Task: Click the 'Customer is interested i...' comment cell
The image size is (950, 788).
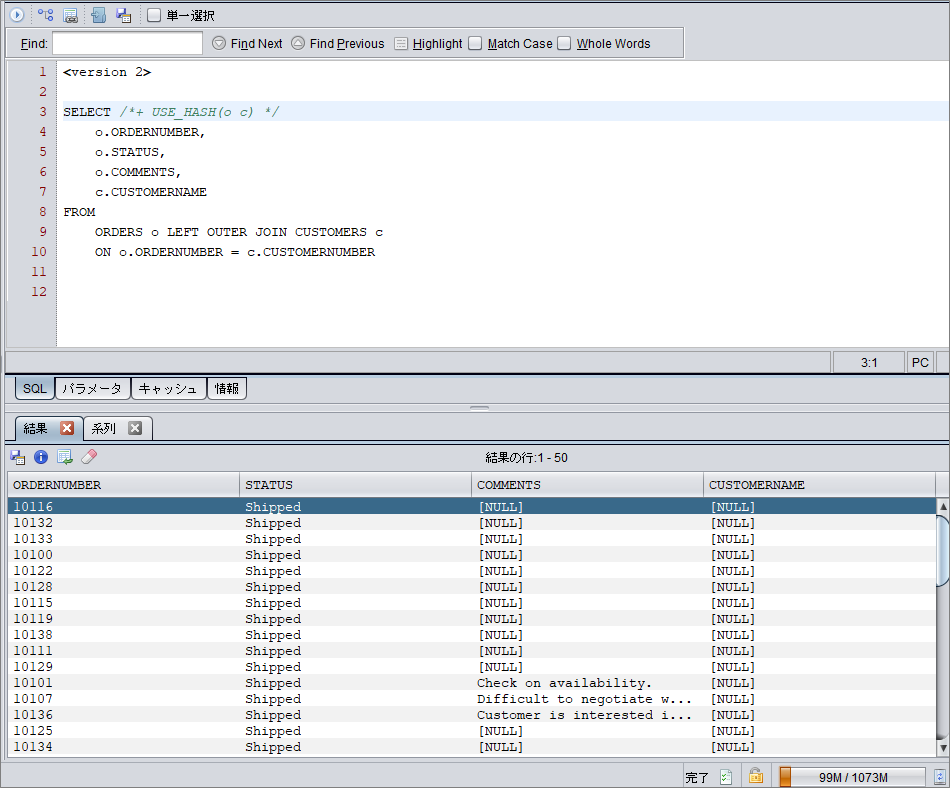Action: point(587,715)
